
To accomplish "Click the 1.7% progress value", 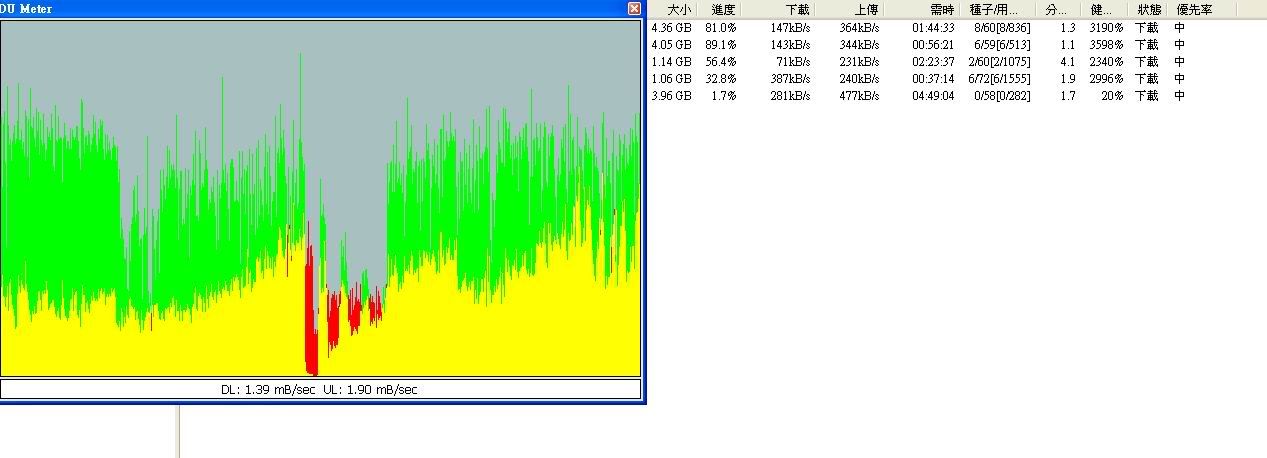I will pyautogui.click(x=723, y=96).
